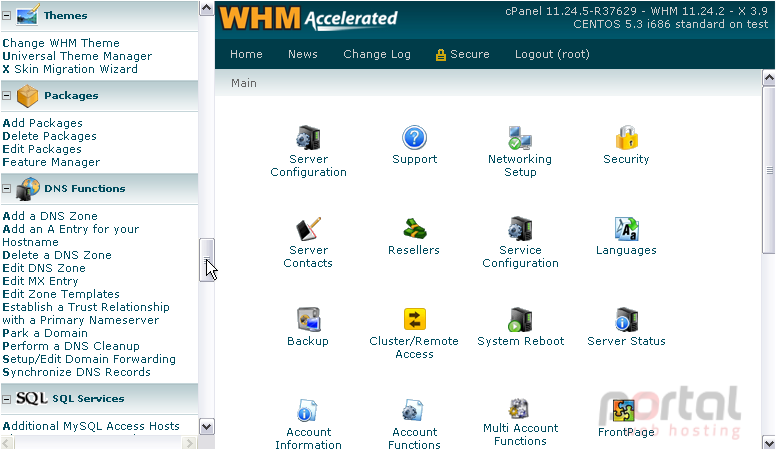Collapse the Themes section
Image resolution: width=776 pixels, height=450 pixels.
click(x=6, y=15)
